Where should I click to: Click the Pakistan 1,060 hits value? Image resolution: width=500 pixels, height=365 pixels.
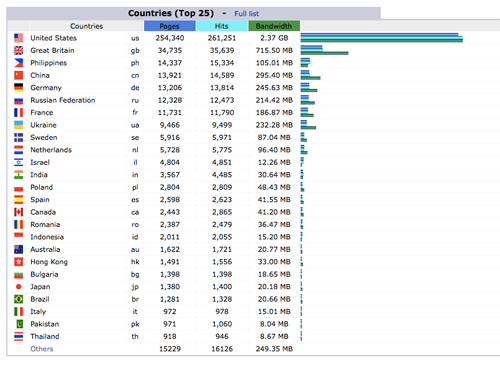click(222, 324)
